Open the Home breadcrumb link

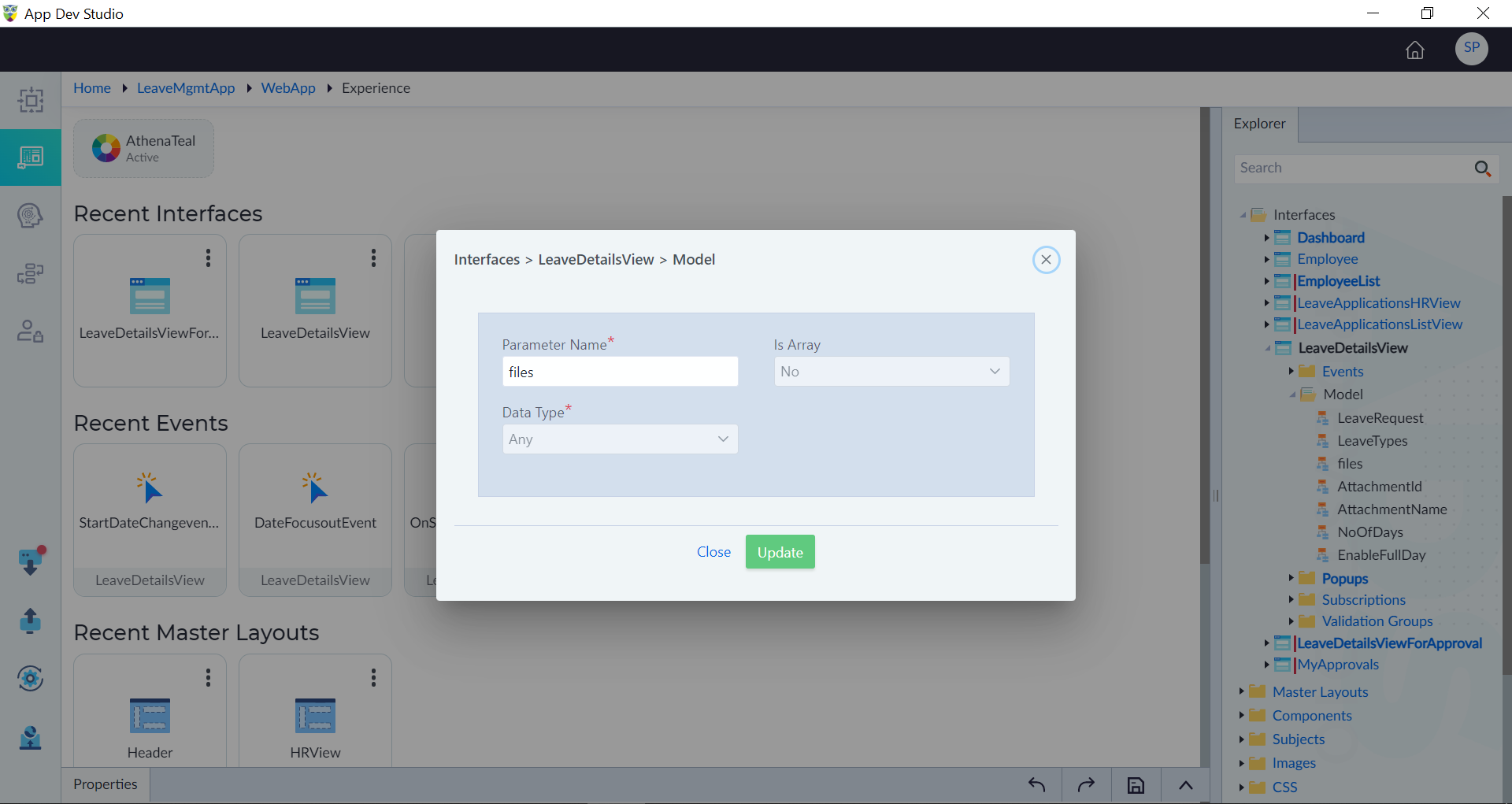click(x=92, y=88)
